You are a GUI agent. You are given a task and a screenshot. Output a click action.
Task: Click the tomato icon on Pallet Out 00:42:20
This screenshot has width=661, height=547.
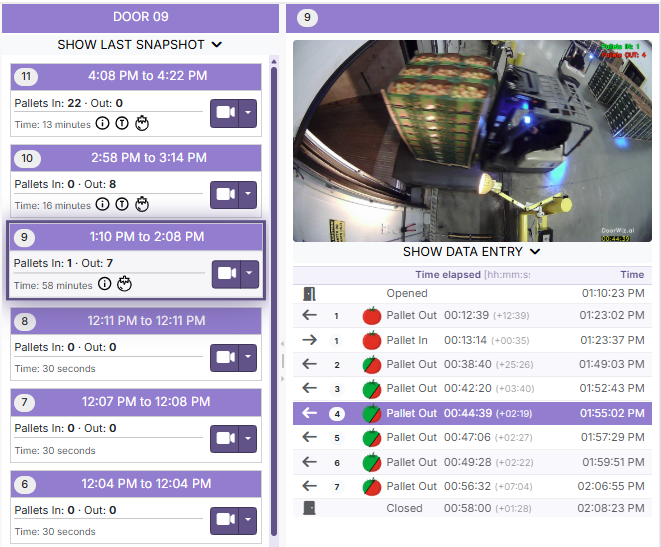click(372, 389)
